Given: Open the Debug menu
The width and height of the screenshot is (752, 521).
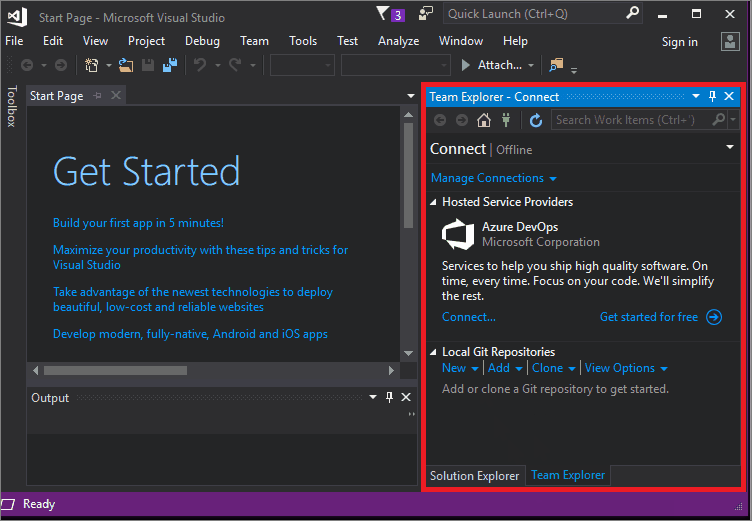Looking at the screenshot, I should click(x=202, y=41).
